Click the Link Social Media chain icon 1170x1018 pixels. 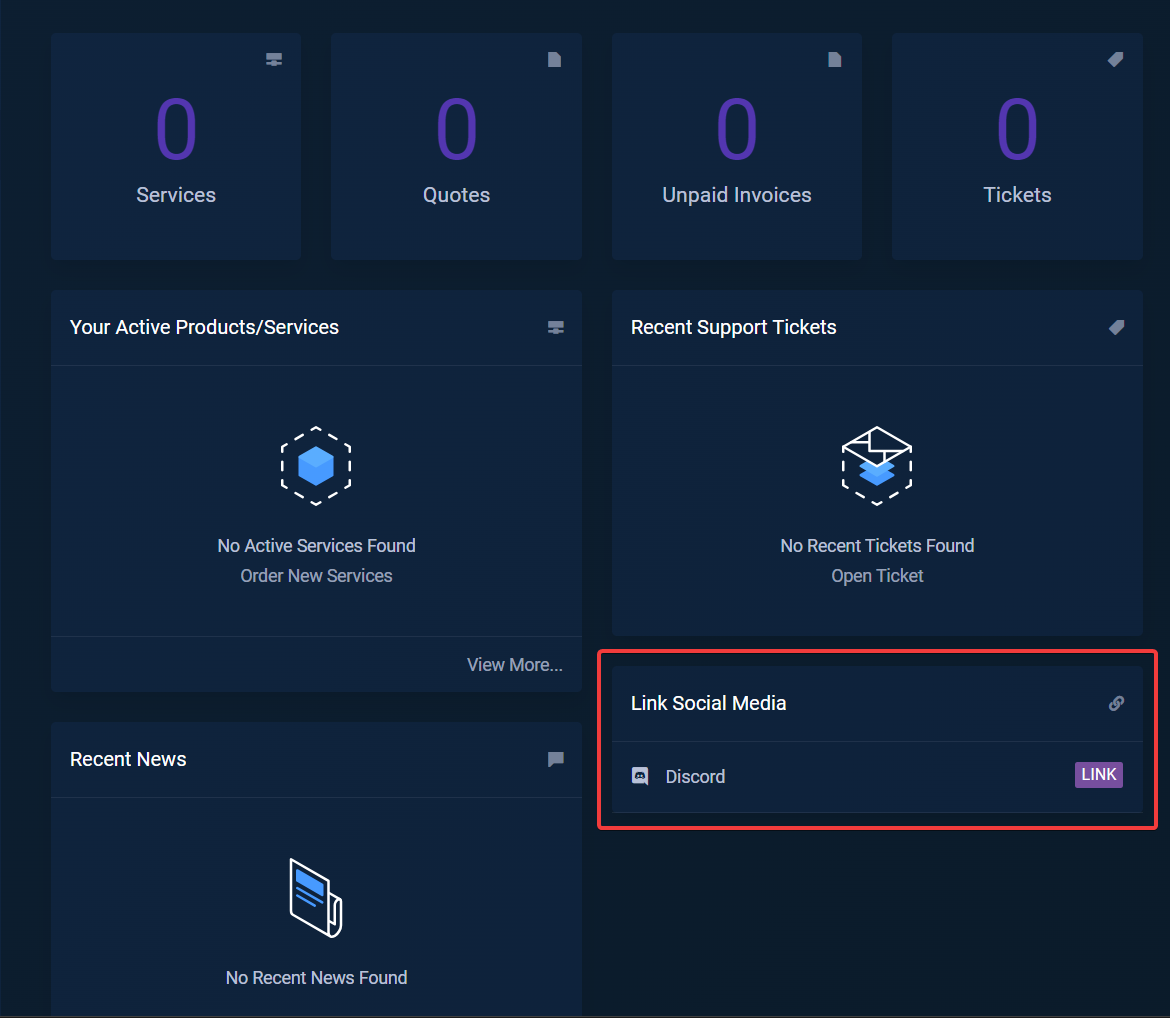tap(1116, 703)
